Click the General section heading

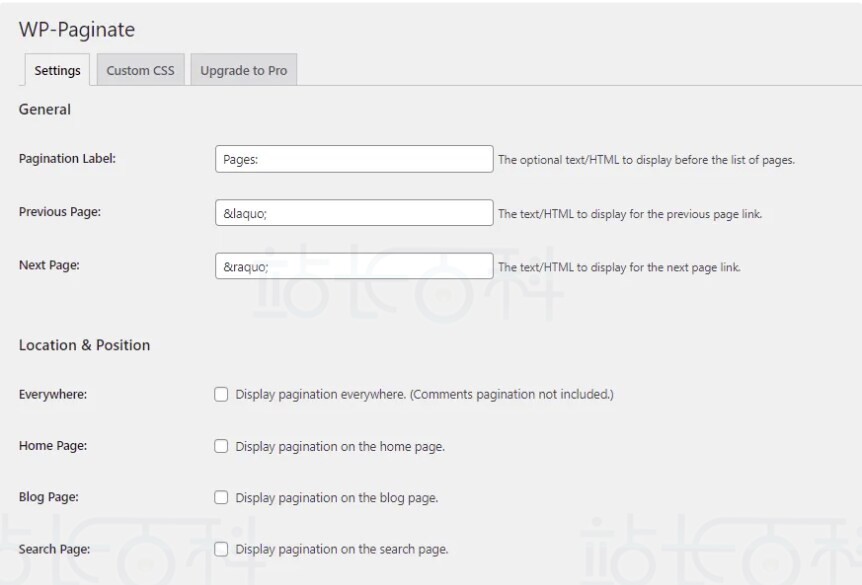pos(45,109)
